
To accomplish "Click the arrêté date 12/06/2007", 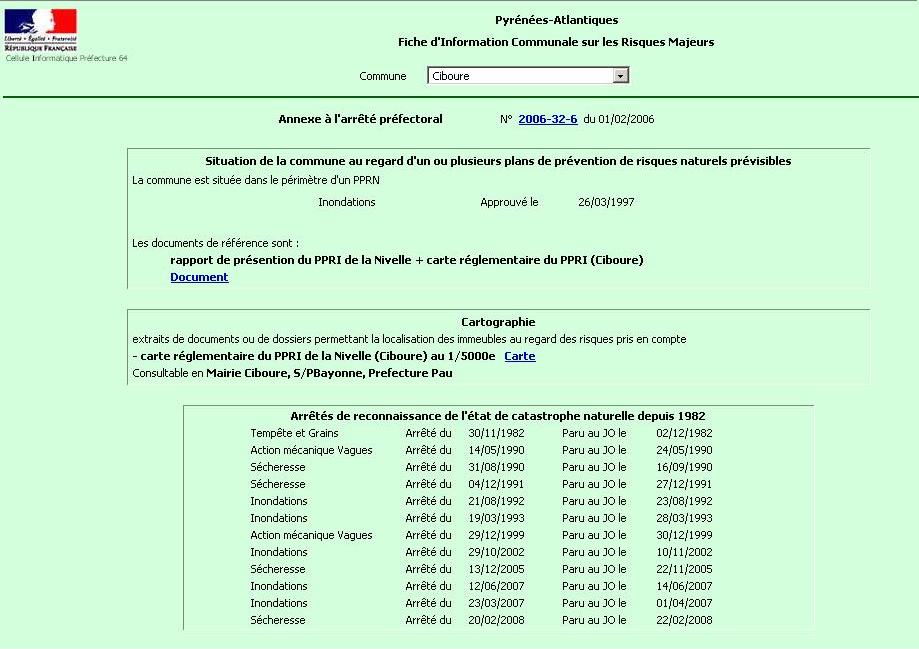I will click(x=496, y=586).
